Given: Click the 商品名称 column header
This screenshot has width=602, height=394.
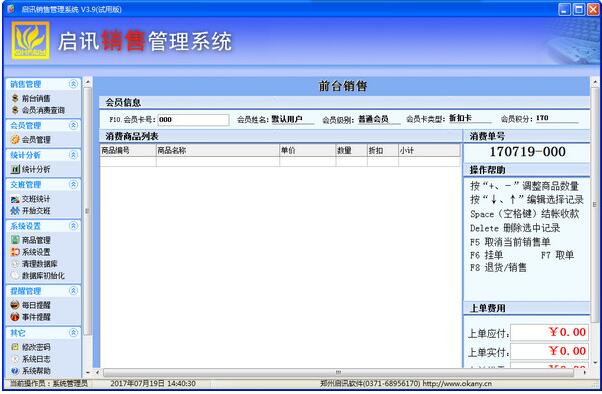Looking at the screenshot, I should click(218, 151).
